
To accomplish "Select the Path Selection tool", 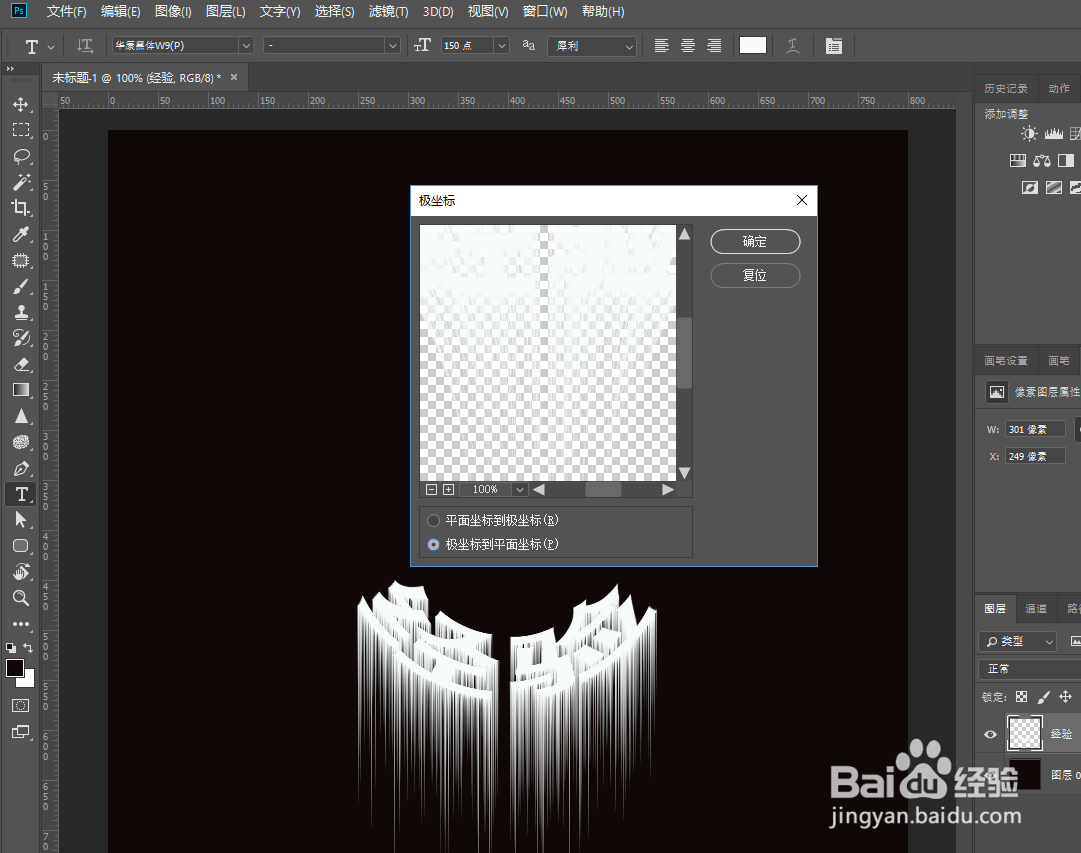I will 21,520.
